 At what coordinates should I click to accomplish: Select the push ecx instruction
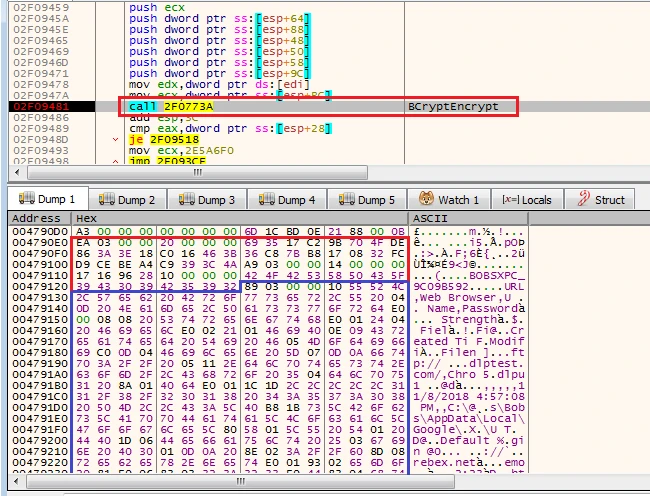pyautogui.click(x=157, y=7)
